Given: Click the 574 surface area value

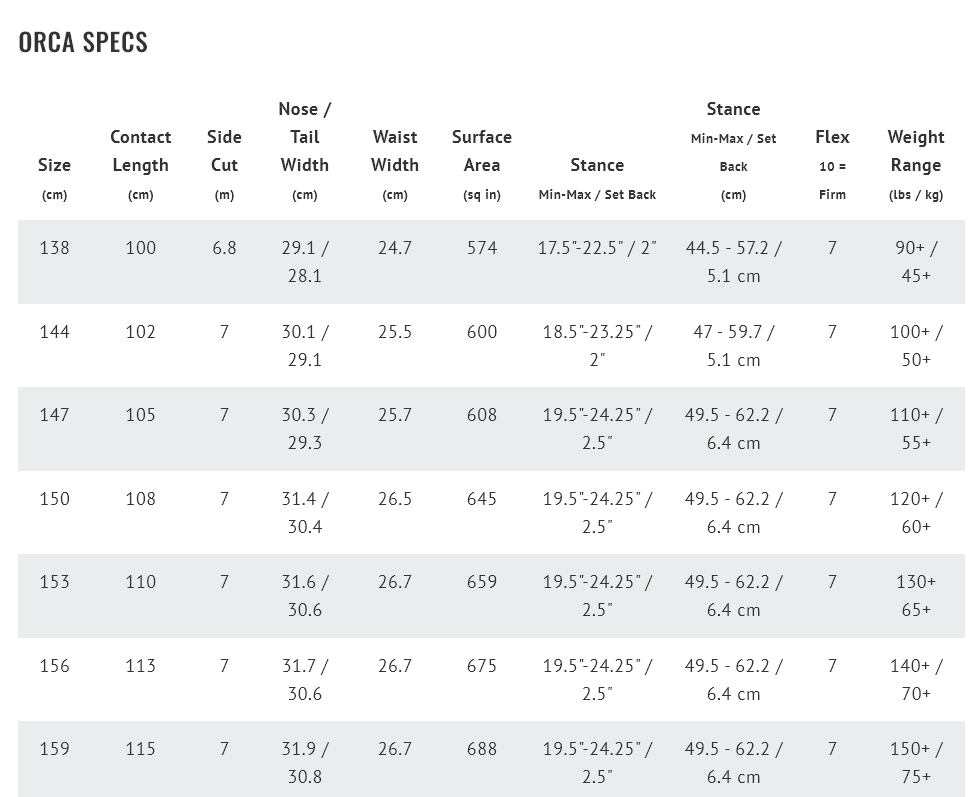Looking at the screenshot, I should 482,248.
